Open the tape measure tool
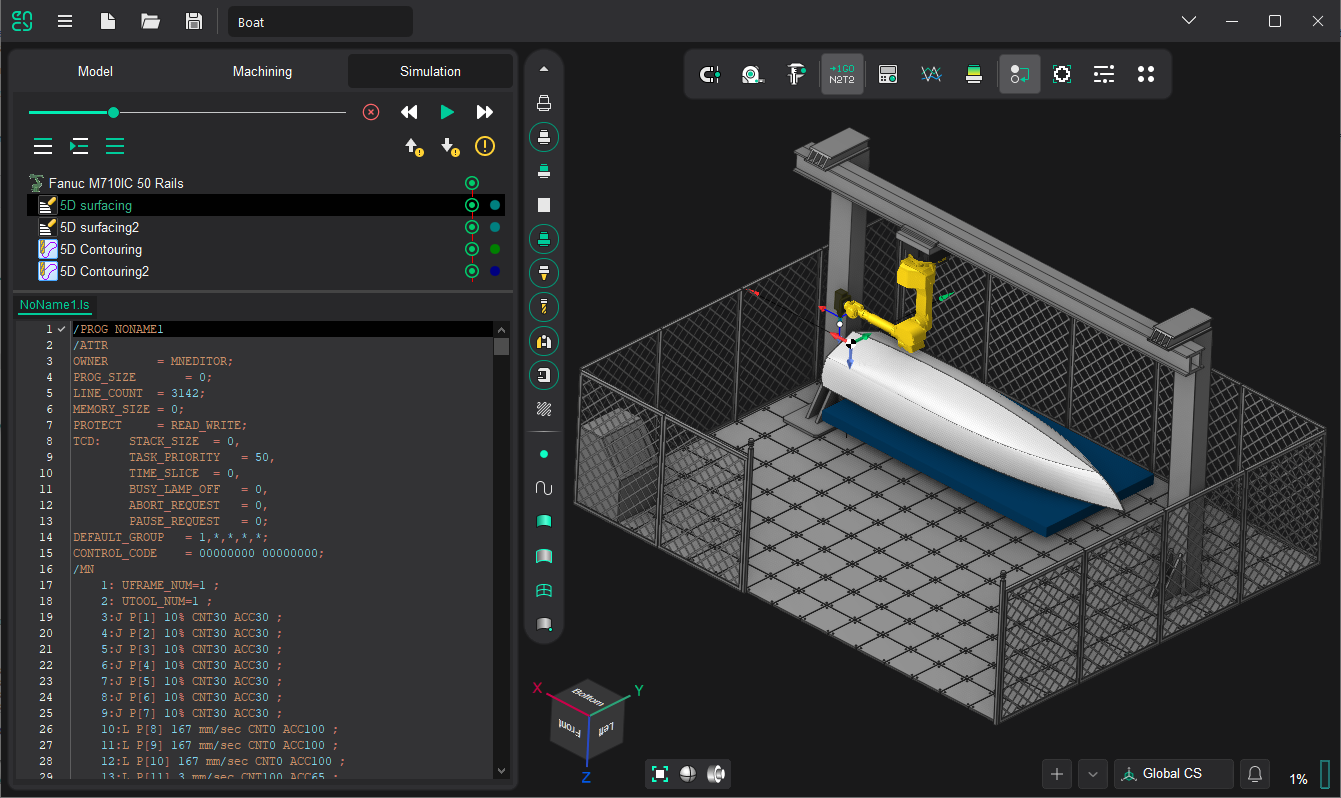1341x798 pixels. pyautogui.click(x=752, y=74)
